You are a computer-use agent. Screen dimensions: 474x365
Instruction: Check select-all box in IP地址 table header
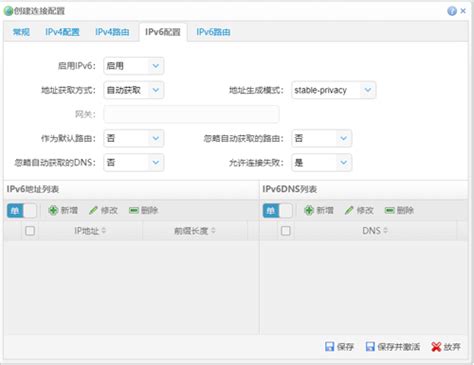point(30,231)
